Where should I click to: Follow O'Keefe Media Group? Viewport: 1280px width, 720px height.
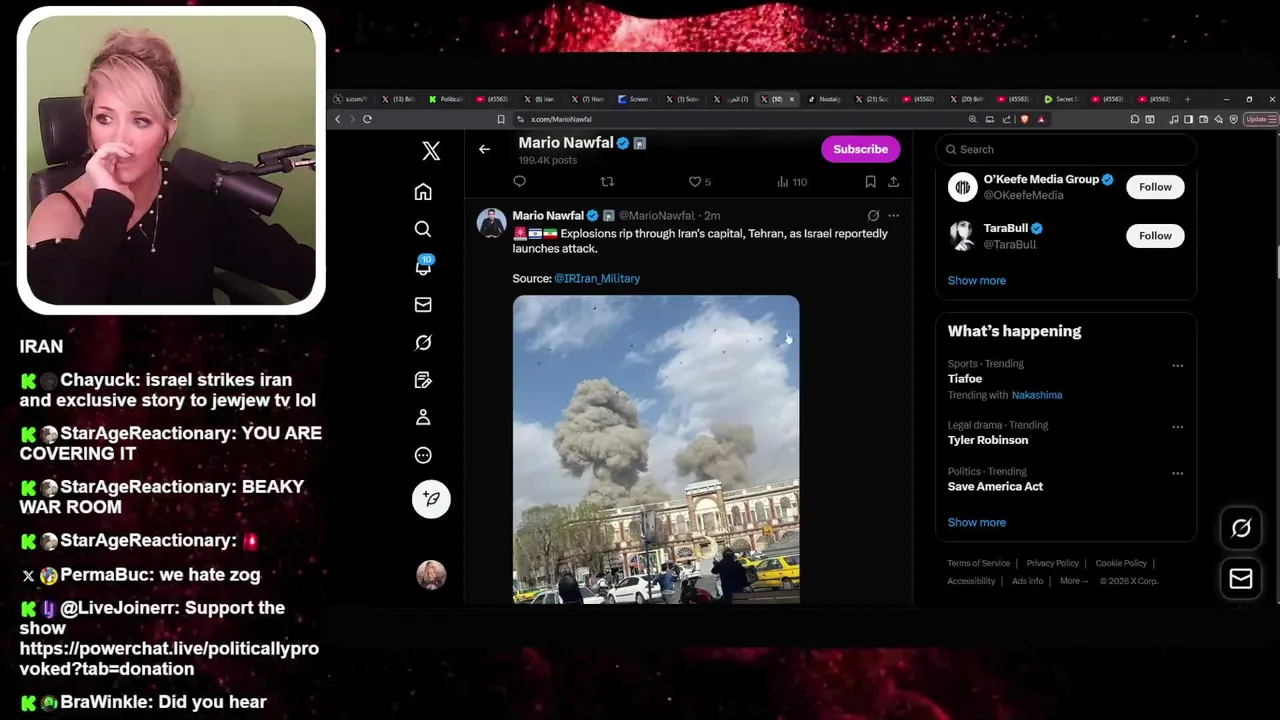point(1155,187)
